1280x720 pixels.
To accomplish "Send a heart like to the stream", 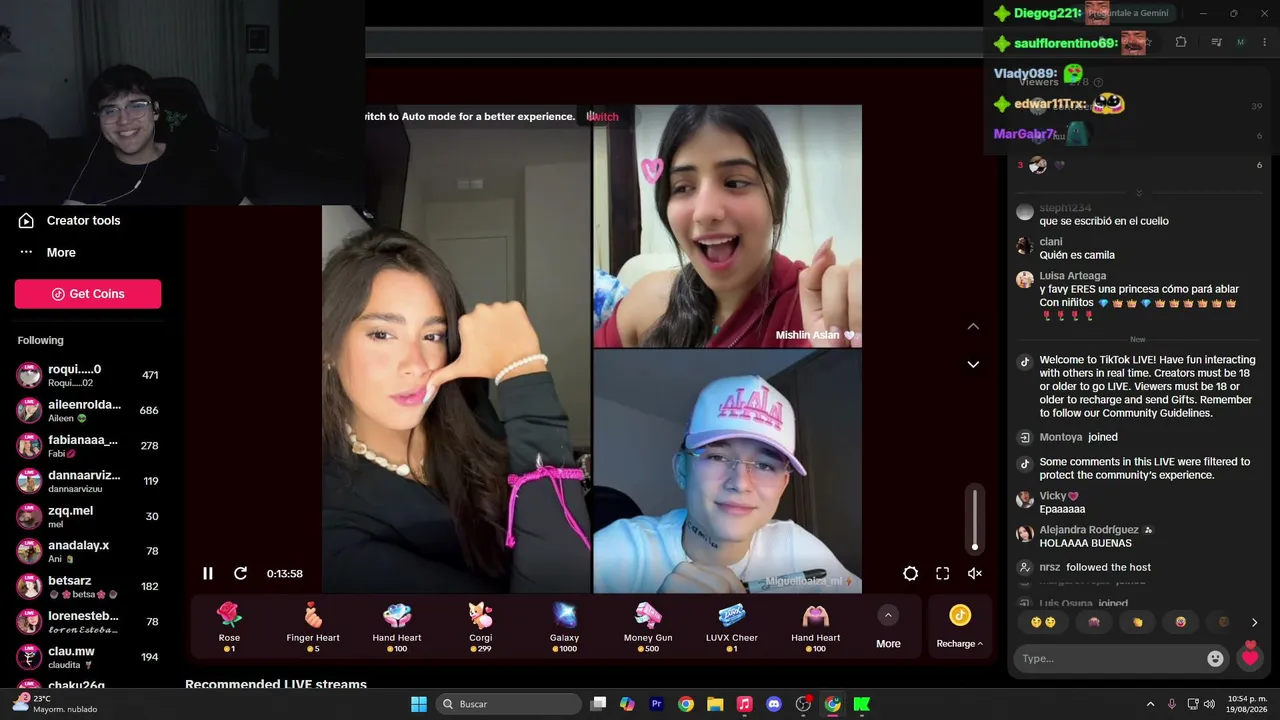I will tap(1250, 656).
